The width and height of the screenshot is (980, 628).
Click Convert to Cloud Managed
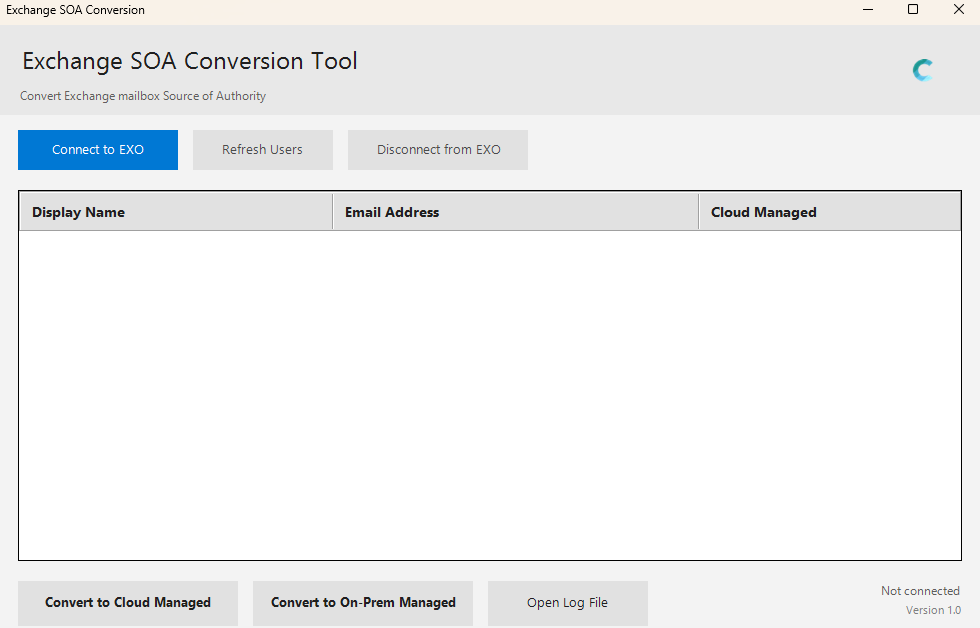tap(128, 603)
